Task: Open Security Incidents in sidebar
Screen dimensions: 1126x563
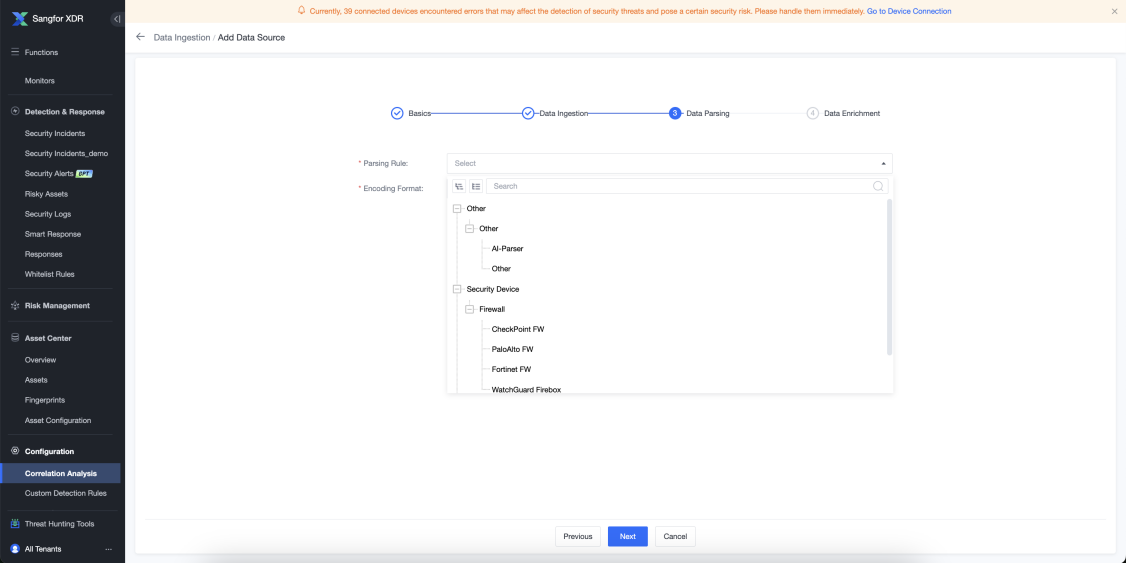Action: [x=55, y=134]
